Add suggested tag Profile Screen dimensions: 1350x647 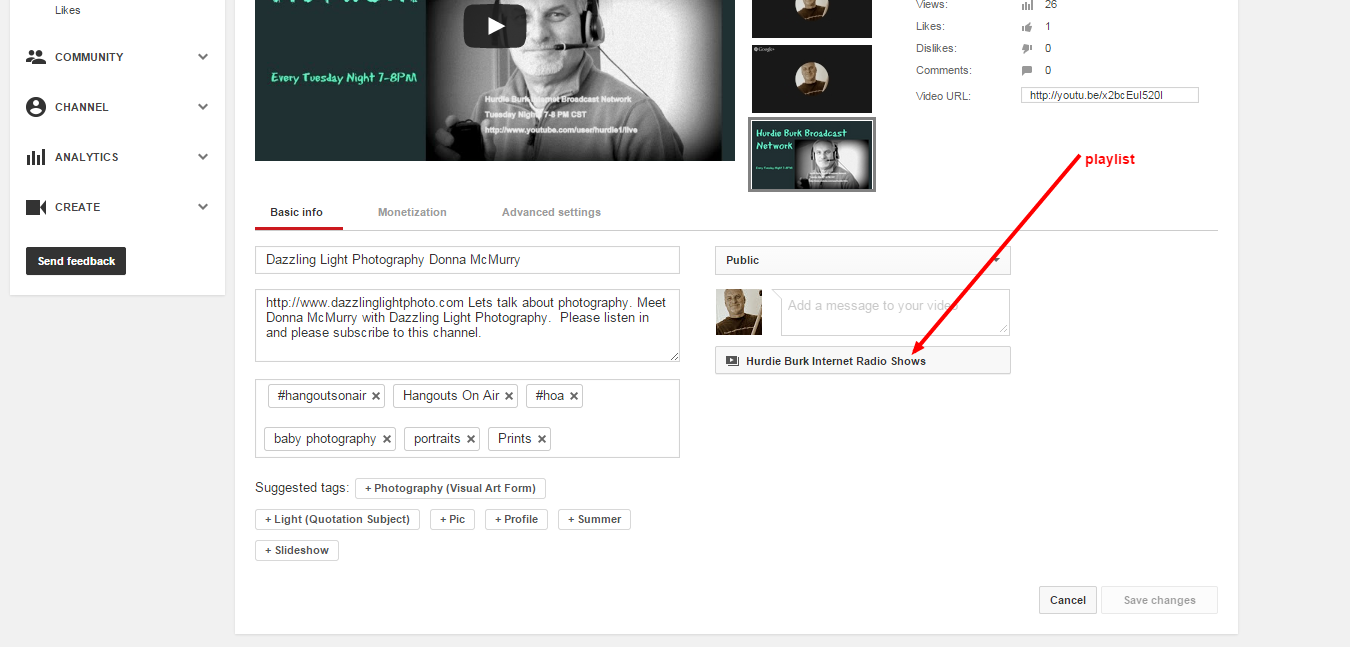pos(516,519)
